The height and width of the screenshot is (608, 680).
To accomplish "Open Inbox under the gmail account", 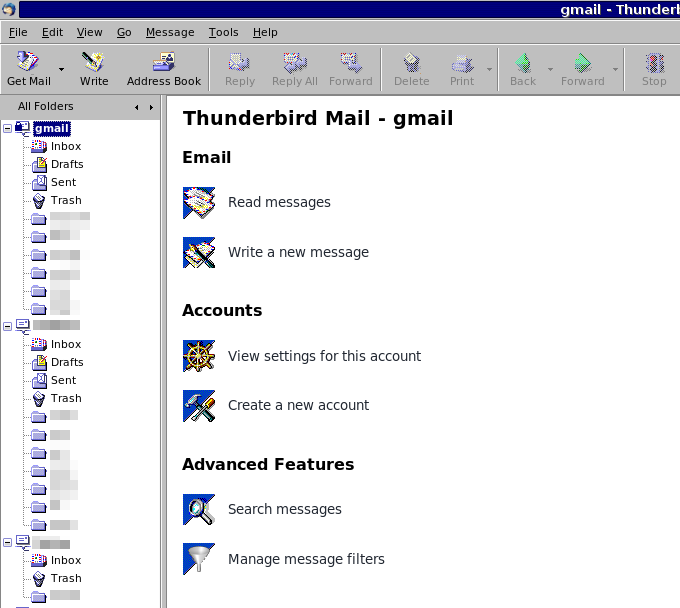I will click(x=66, y=146).
